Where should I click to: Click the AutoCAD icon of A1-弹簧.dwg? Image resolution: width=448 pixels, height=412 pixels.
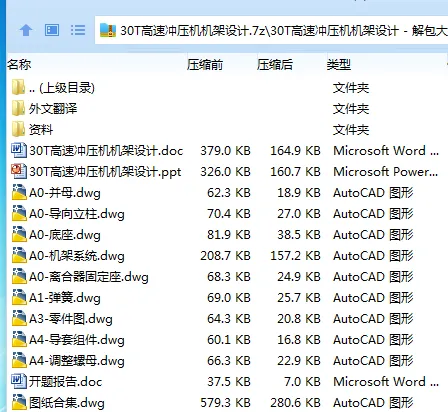click(19, 298)
